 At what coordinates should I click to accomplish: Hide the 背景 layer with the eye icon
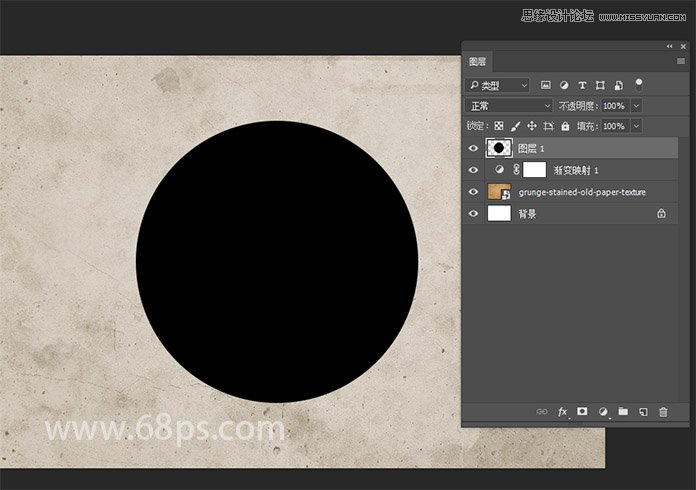474,213
